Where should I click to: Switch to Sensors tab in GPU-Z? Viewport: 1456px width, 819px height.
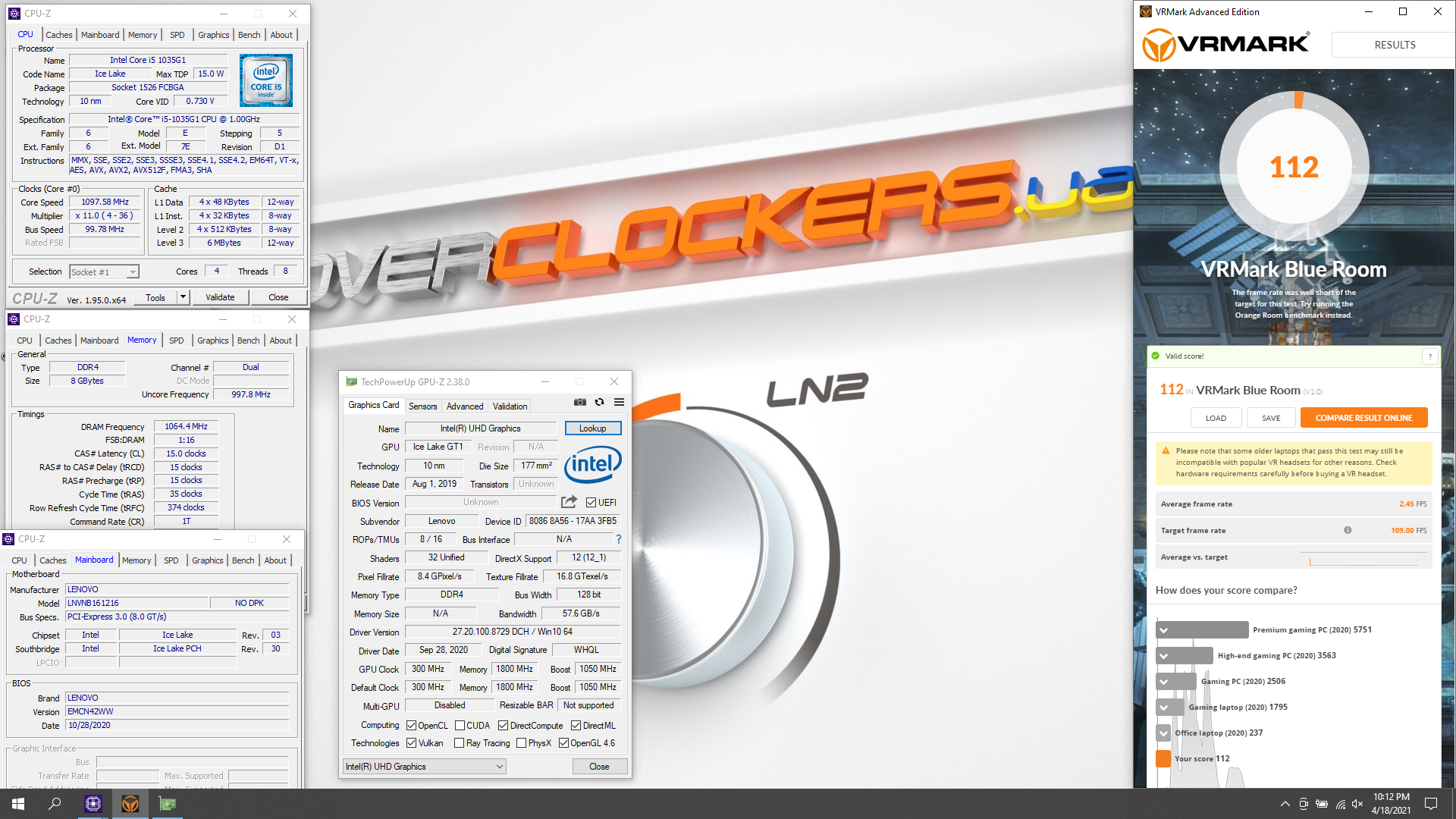422,406
